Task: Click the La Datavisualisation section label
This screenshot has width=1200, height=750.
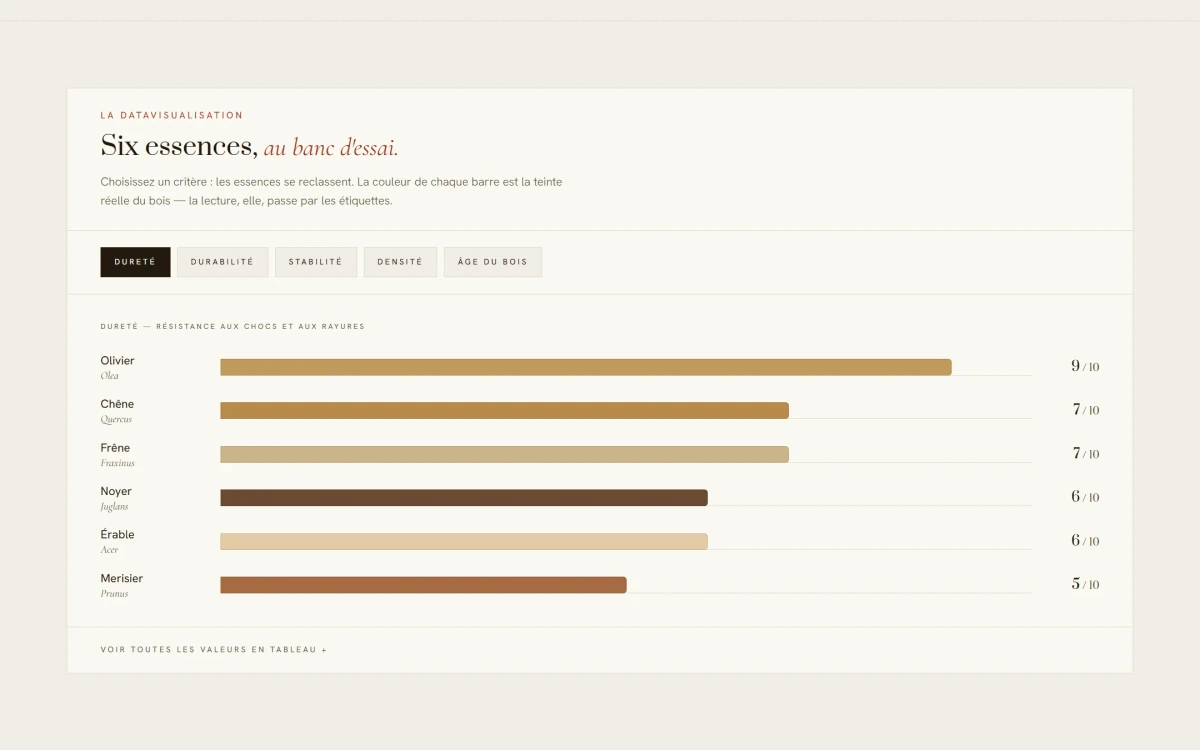Action: (x=172, y=115)
